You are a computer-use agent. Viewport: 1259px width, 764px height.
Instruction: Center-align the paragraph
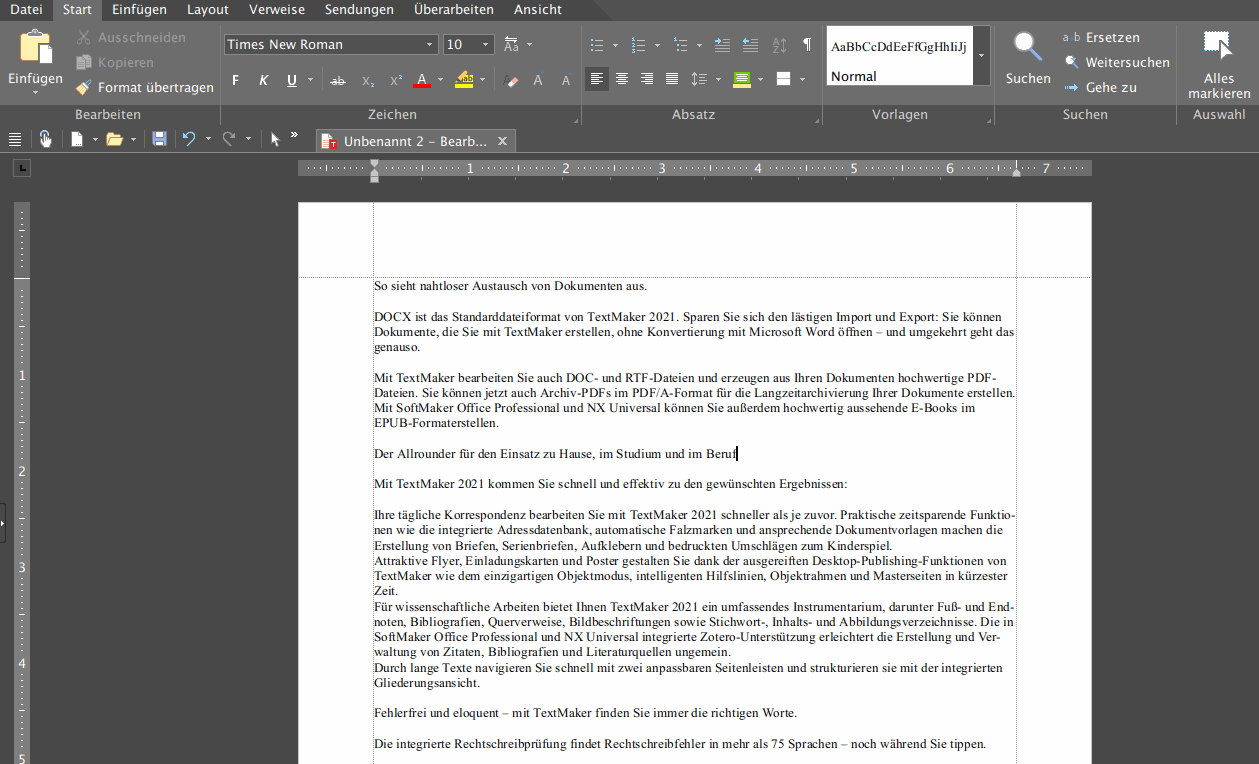pyautogui.click(x=622, y=79)
